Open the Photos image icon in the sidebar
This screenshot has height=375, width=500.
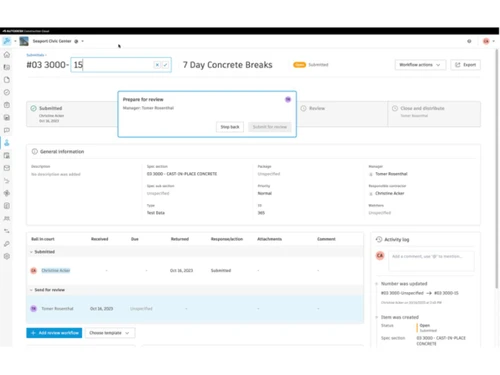pyautogui.click(x=7, y=118)
